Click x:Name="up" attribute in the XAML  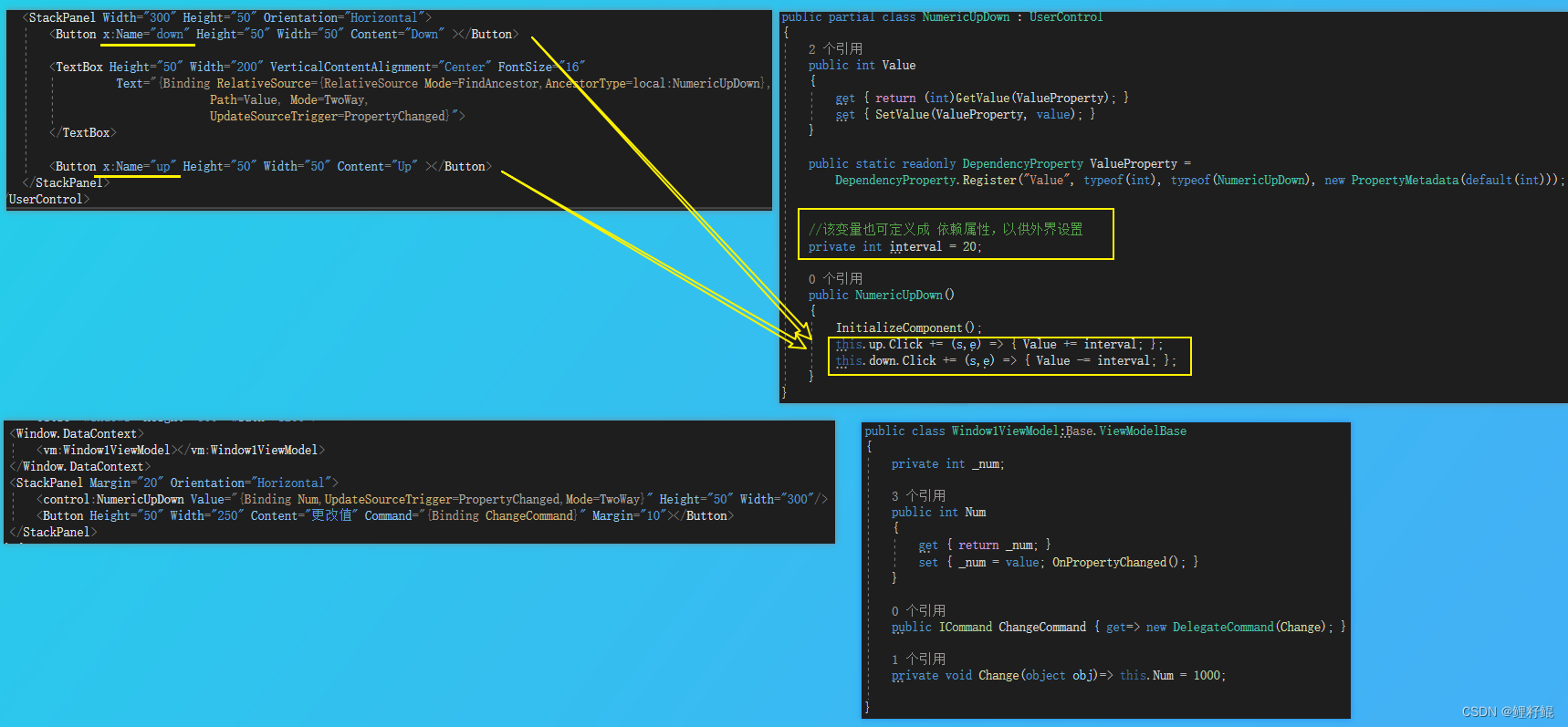[139, 166]
